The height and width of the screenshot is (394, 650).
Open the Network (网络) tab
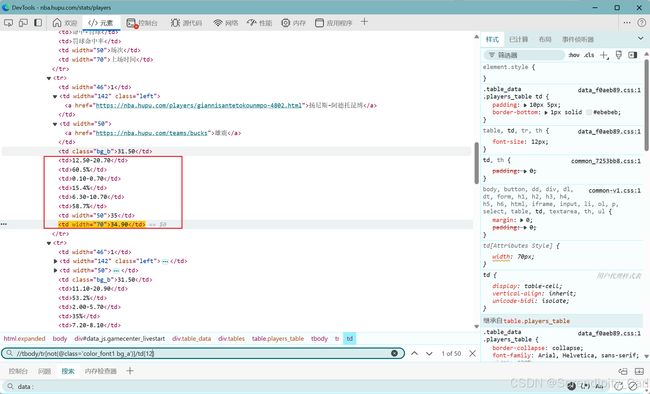[x=226, y=23]
